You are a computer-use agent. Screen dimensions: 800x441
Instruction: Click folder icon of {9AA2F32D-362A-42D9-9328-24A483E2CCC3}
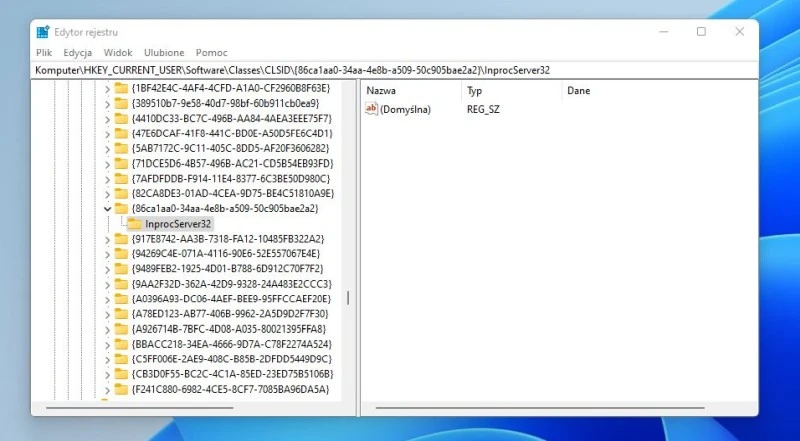click(121, 284)
